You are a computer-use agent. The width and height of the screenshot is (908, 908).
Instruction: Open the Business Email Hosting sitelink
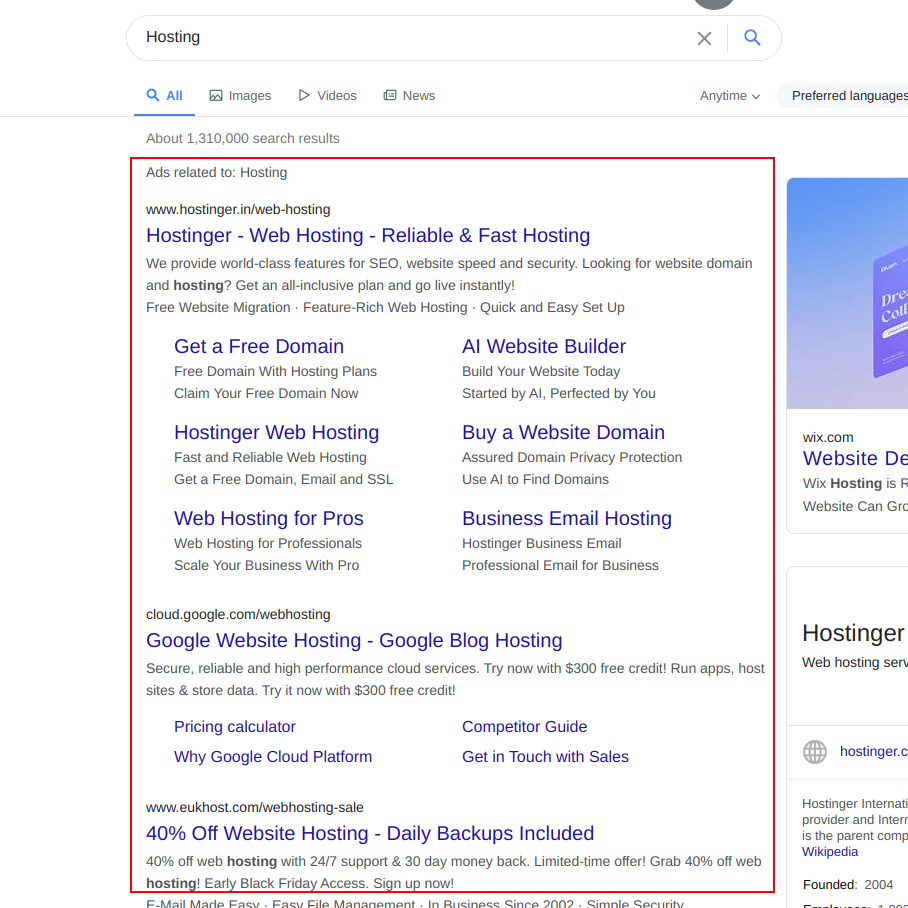[x=567, y=518]
